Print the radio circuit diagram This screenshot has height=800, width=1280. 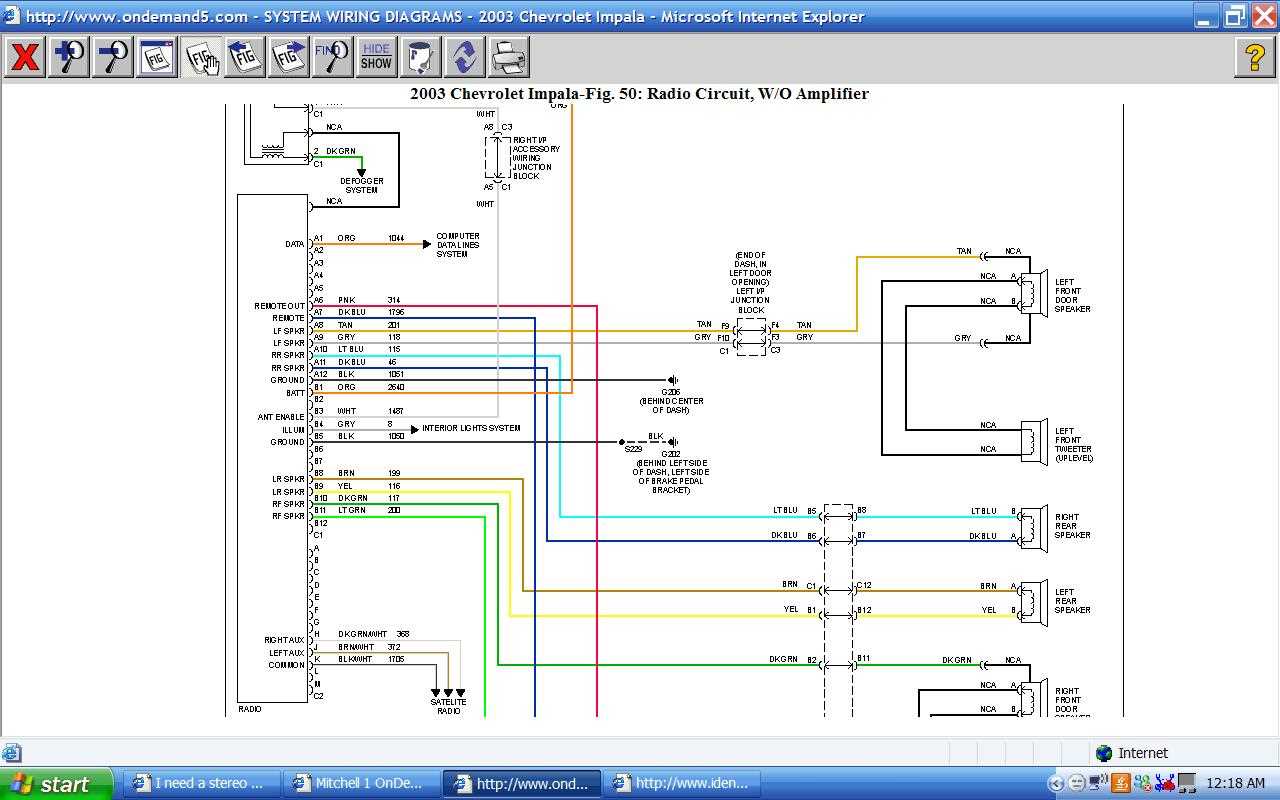[x=508, y=57]
